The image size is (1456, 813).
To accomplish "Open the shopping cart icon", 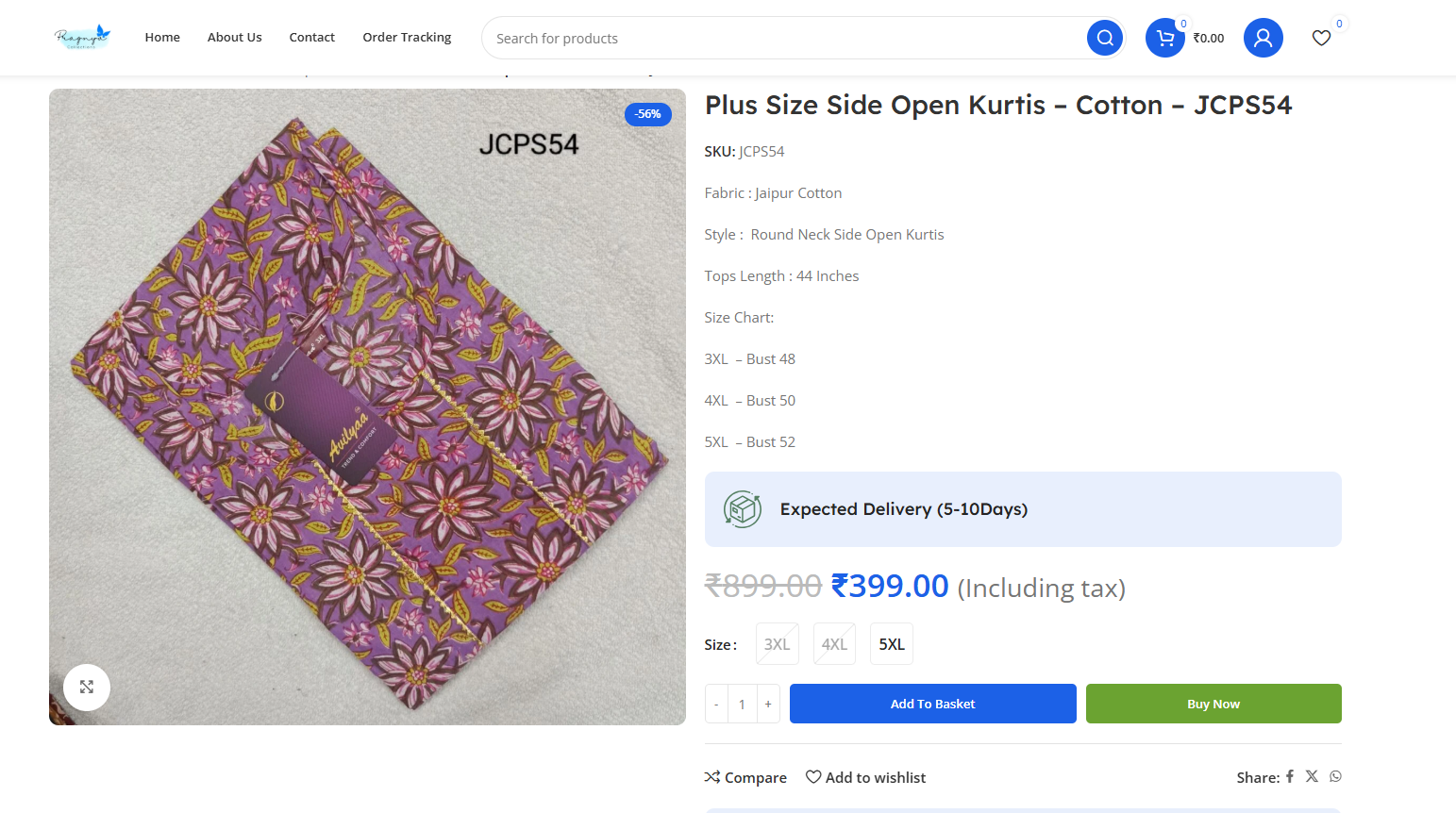I will [x=1165, y=38].
